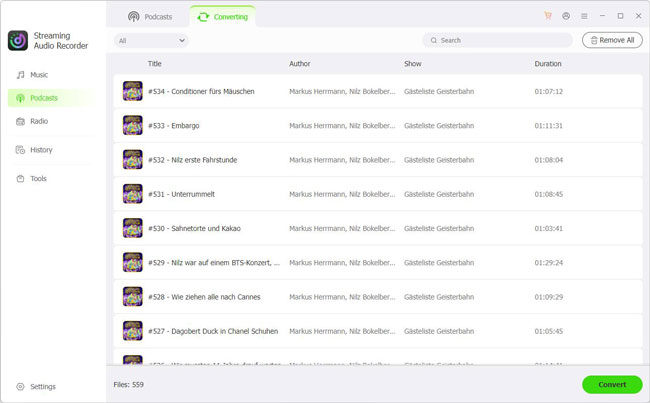Open the shopping cart icon
This screenshot has height=403, width=650.
click(x=548, y=16)
